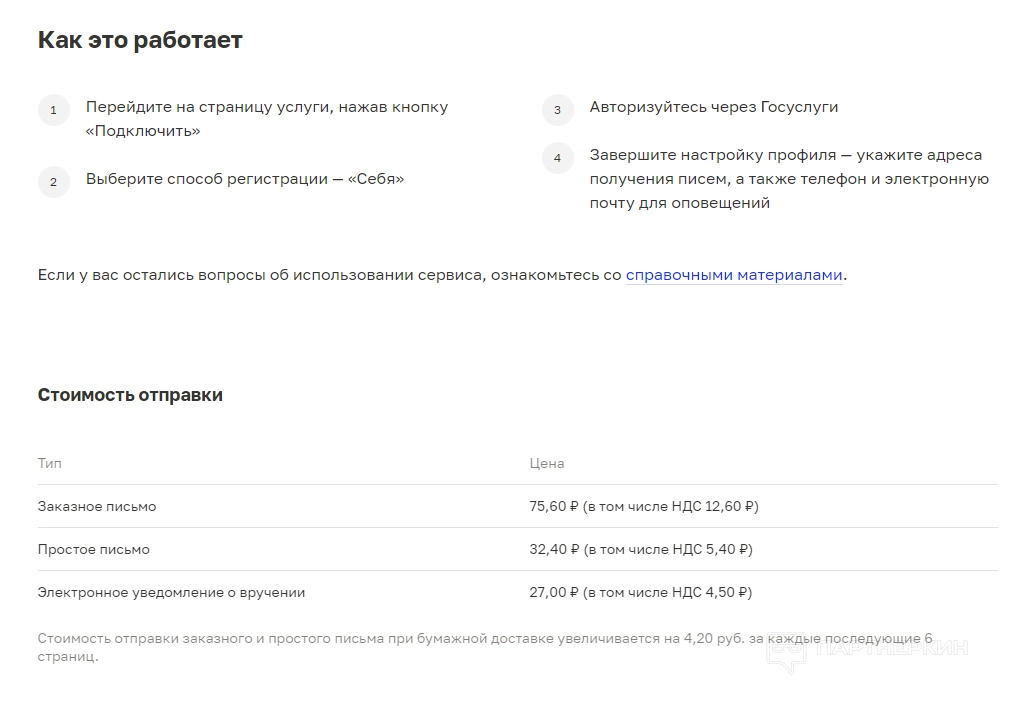Click the 27,00 ₽ price cell
This screenshot has height=726, width=1019.
640,592
